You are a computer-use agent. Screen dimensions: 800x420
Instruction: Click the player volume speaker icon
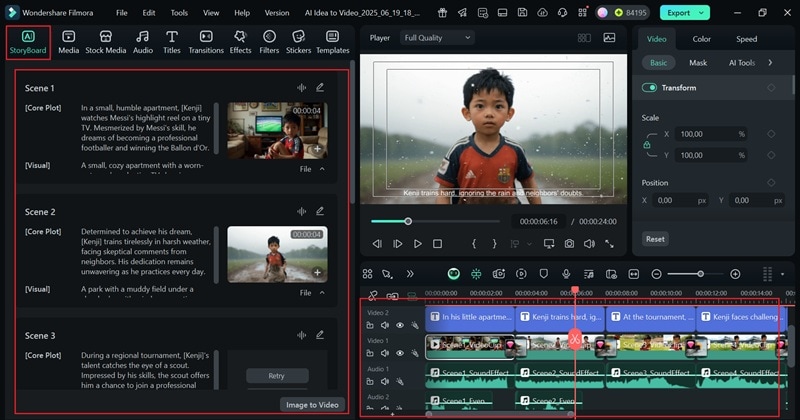pyautogui.click(x=589, y=244)
